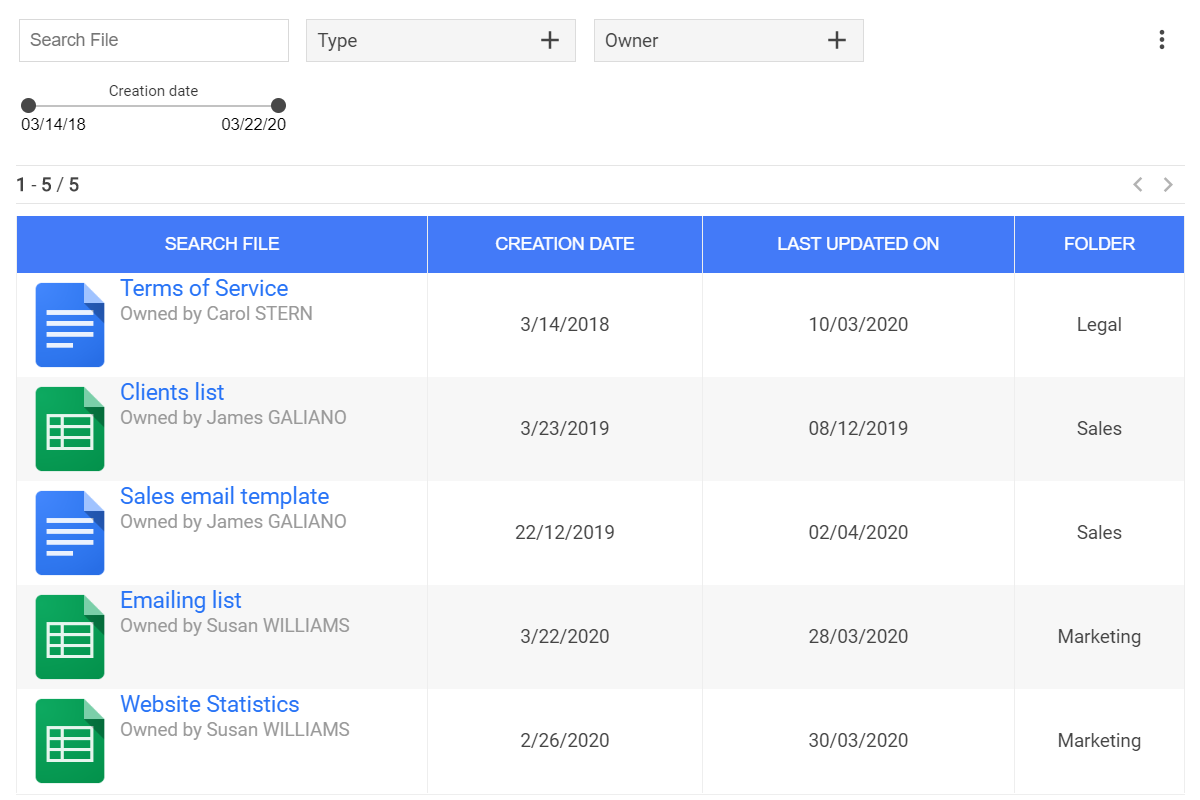Click owner text under Sales email template

point(233,522)
